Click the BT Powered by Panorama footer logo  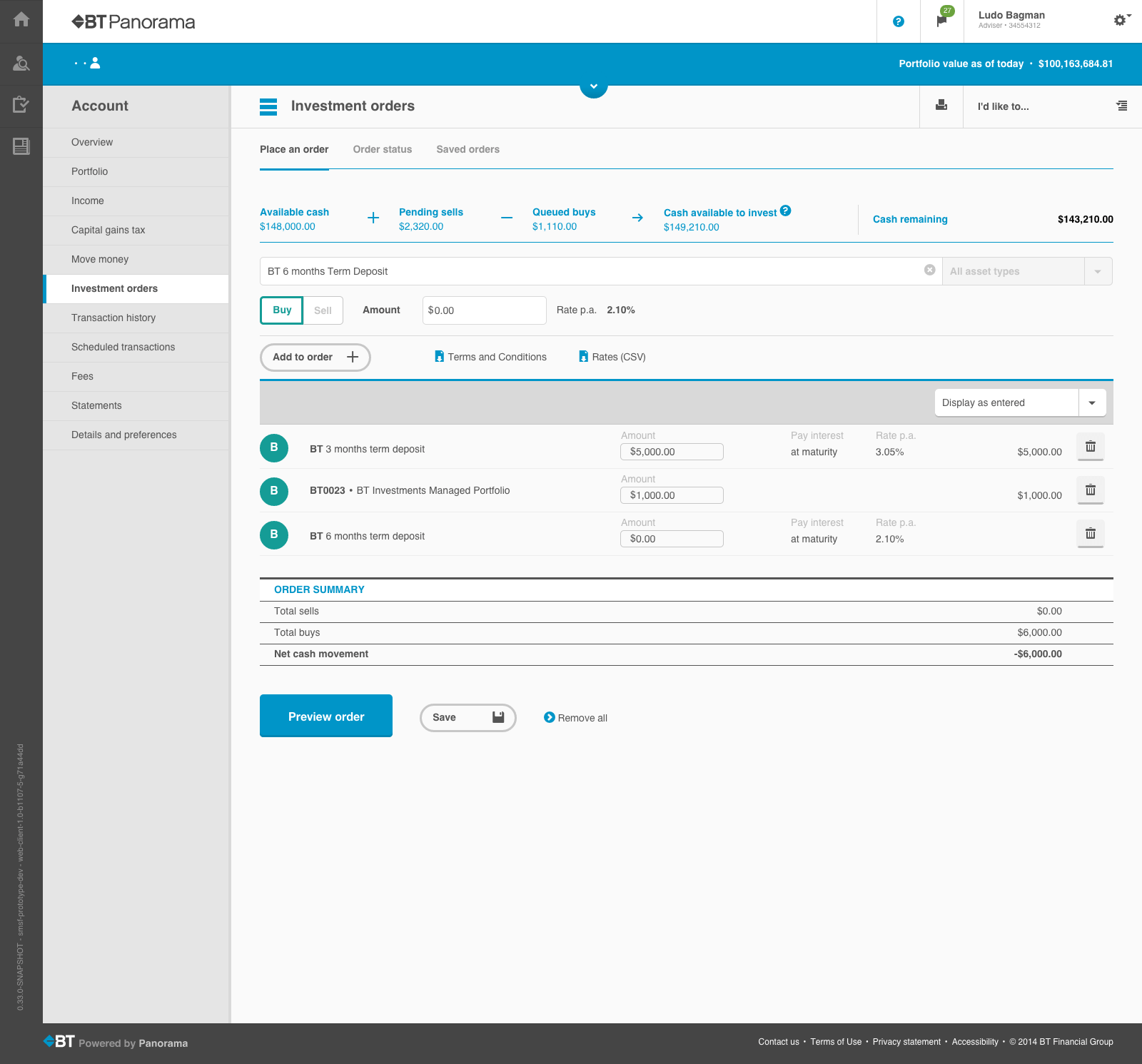point(116,1042)
